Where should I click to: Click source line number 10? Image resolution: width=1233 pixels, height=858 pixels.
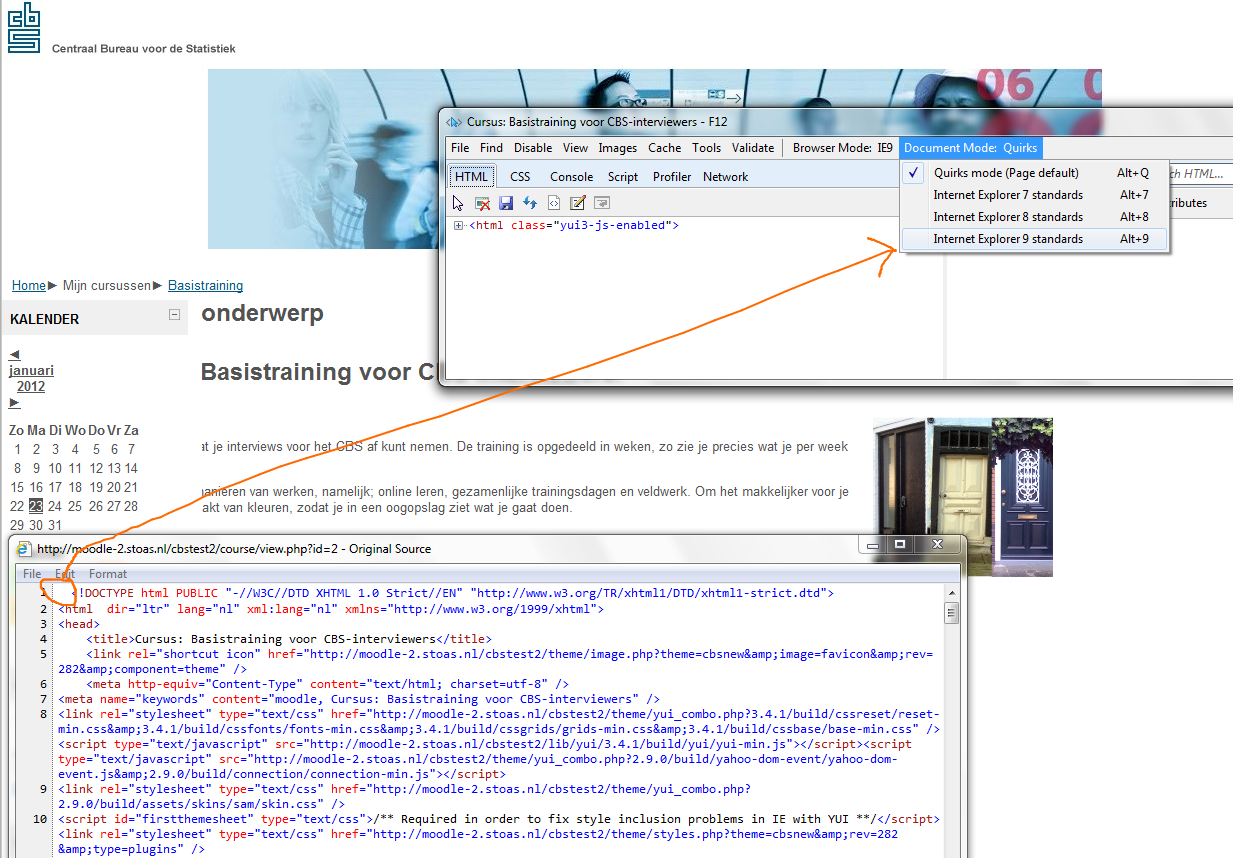click(x=40, y=819)
